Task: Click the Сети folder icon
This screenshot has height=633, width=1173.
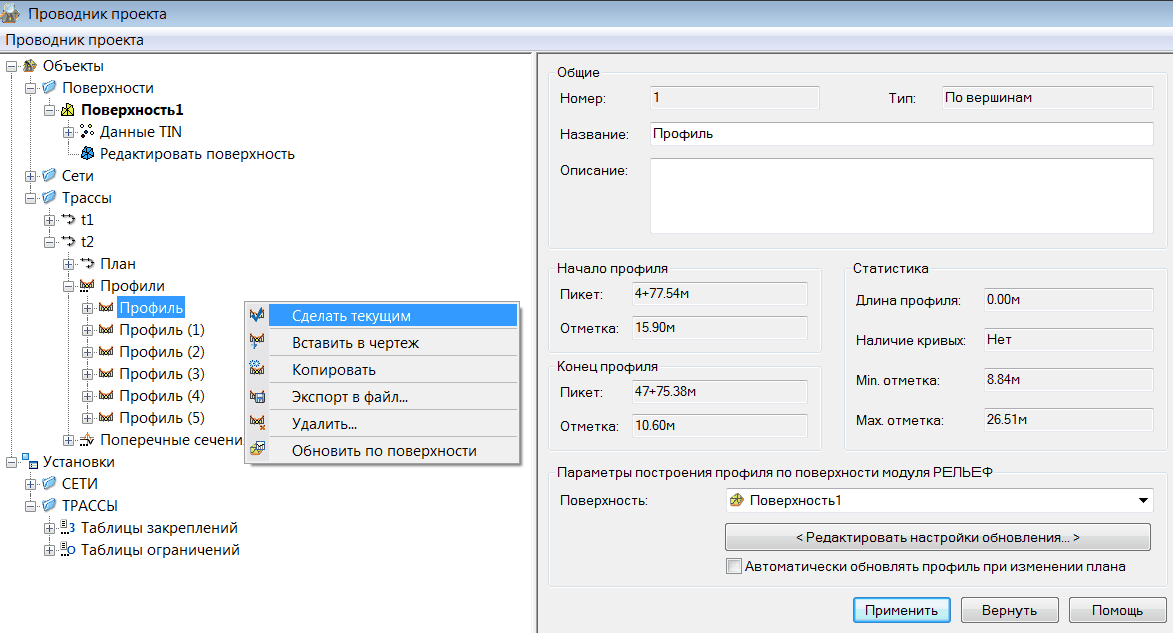Action: [49, 176]
